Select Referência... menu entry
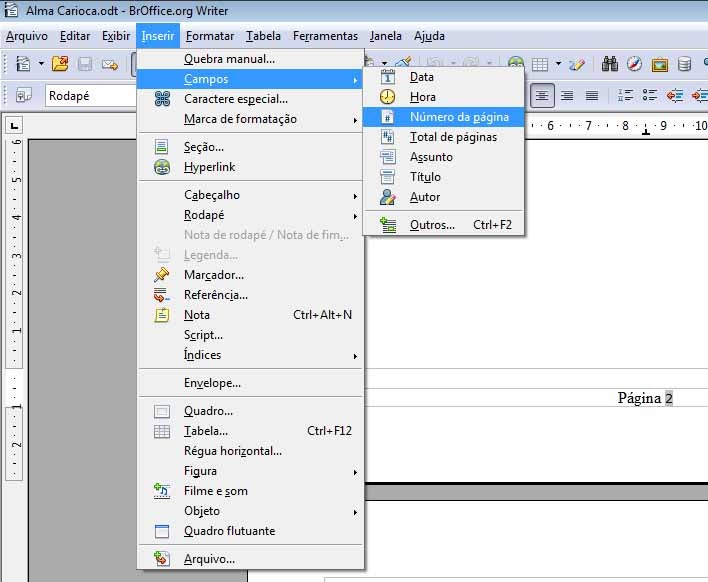The height and width of the screenshot is (582, 708). [x=250, y=295]
